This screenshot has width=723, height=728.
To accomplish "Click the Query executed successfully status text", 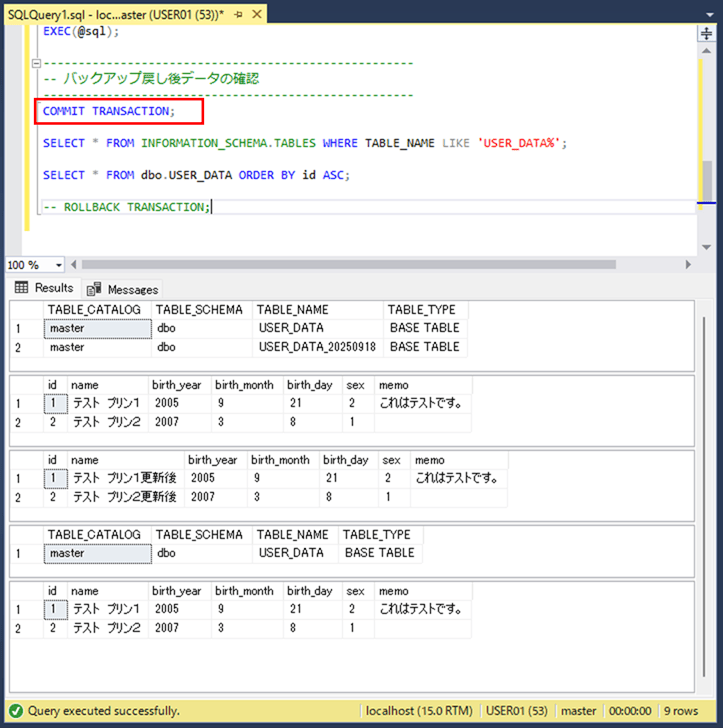I will point(104,711).
